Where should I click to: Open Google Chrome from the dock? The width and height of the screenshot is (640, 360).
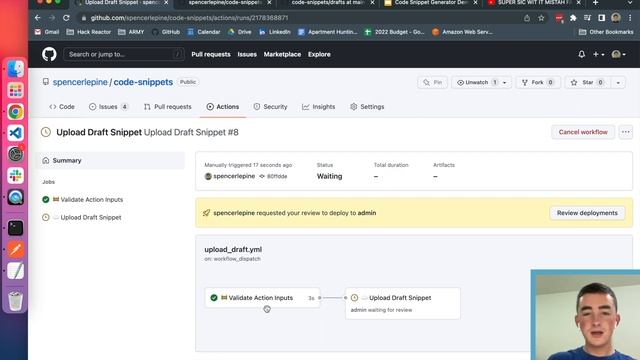(x=16, y=111)
